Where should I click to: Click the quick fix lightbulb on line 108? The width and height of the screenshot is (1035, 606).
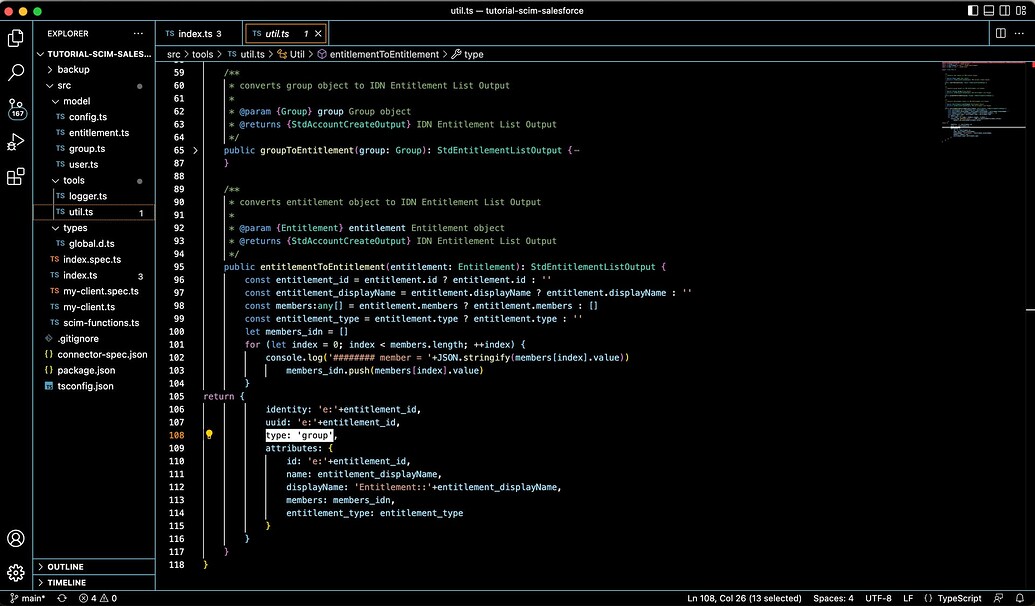coord(209,434)
